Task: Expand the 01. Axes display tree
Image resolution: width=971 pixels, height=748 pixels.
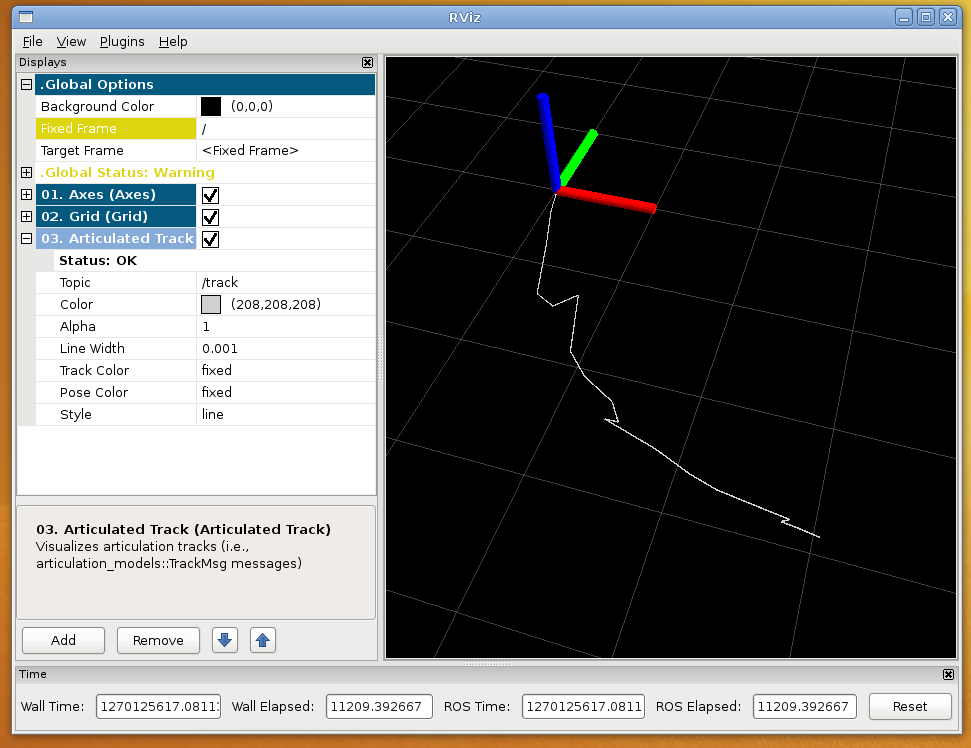Action: pos(27,195)
